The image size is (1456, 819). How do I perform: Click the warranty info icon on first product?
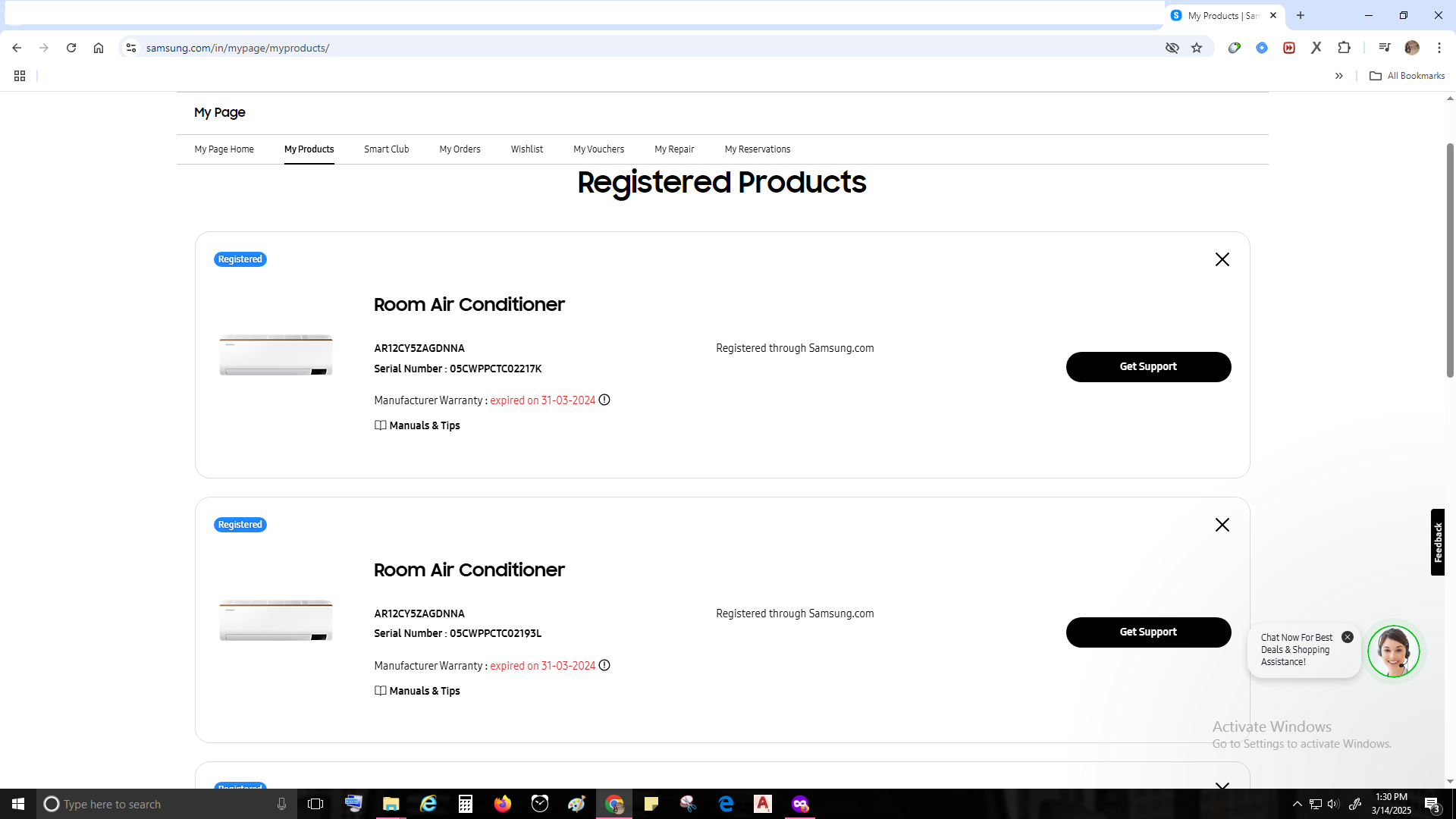click(604, 400)
